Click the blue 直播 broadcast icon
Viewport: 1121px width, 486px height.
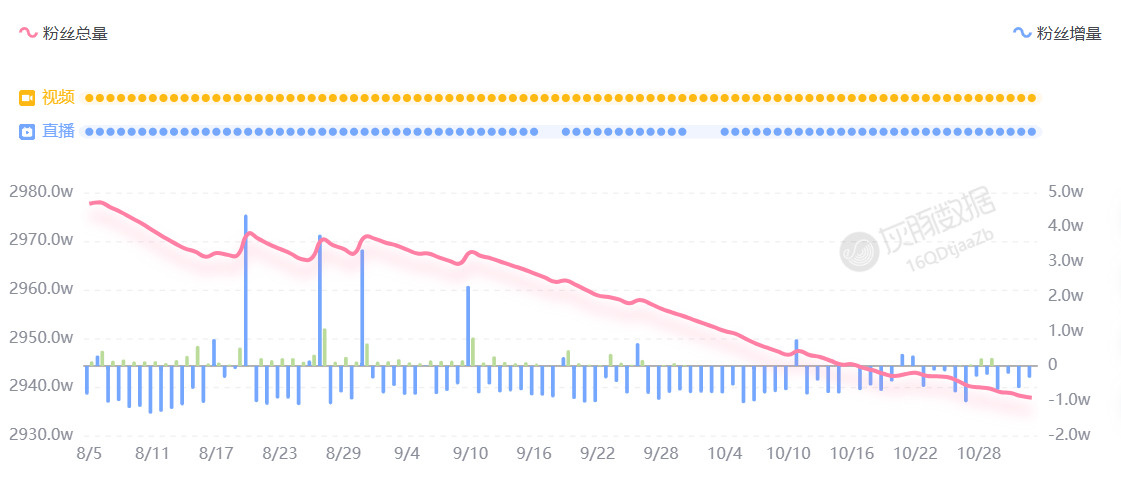pyautogui.click(x=27, y=131)
